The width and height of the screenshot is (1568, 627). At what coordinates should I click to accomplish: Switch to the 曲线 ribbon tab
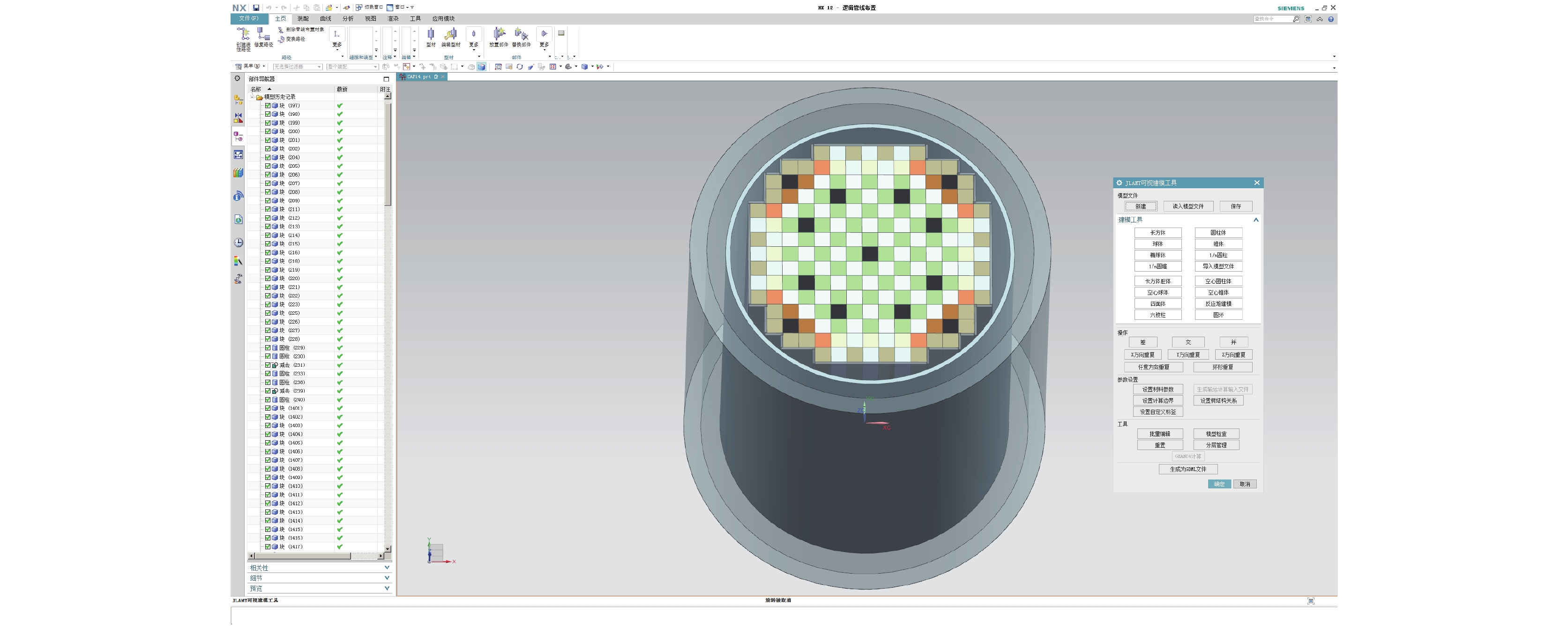tap(326, 19)
